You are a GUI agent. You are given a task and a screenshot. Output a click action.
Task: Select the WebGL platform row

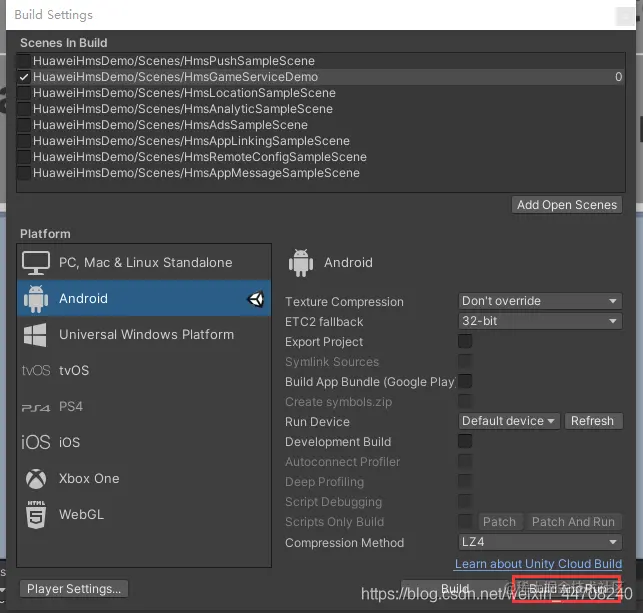[x=144, y=515]
